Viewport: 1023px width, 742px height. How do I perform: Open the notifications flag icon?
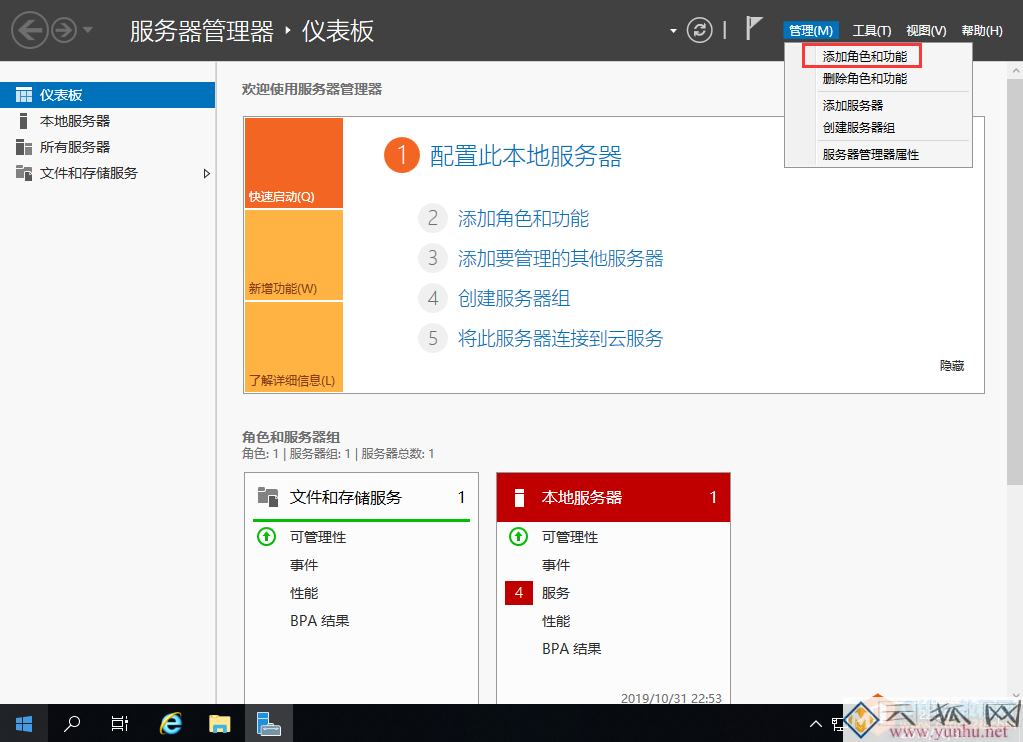pyautogui.click(x=753, y=29)
